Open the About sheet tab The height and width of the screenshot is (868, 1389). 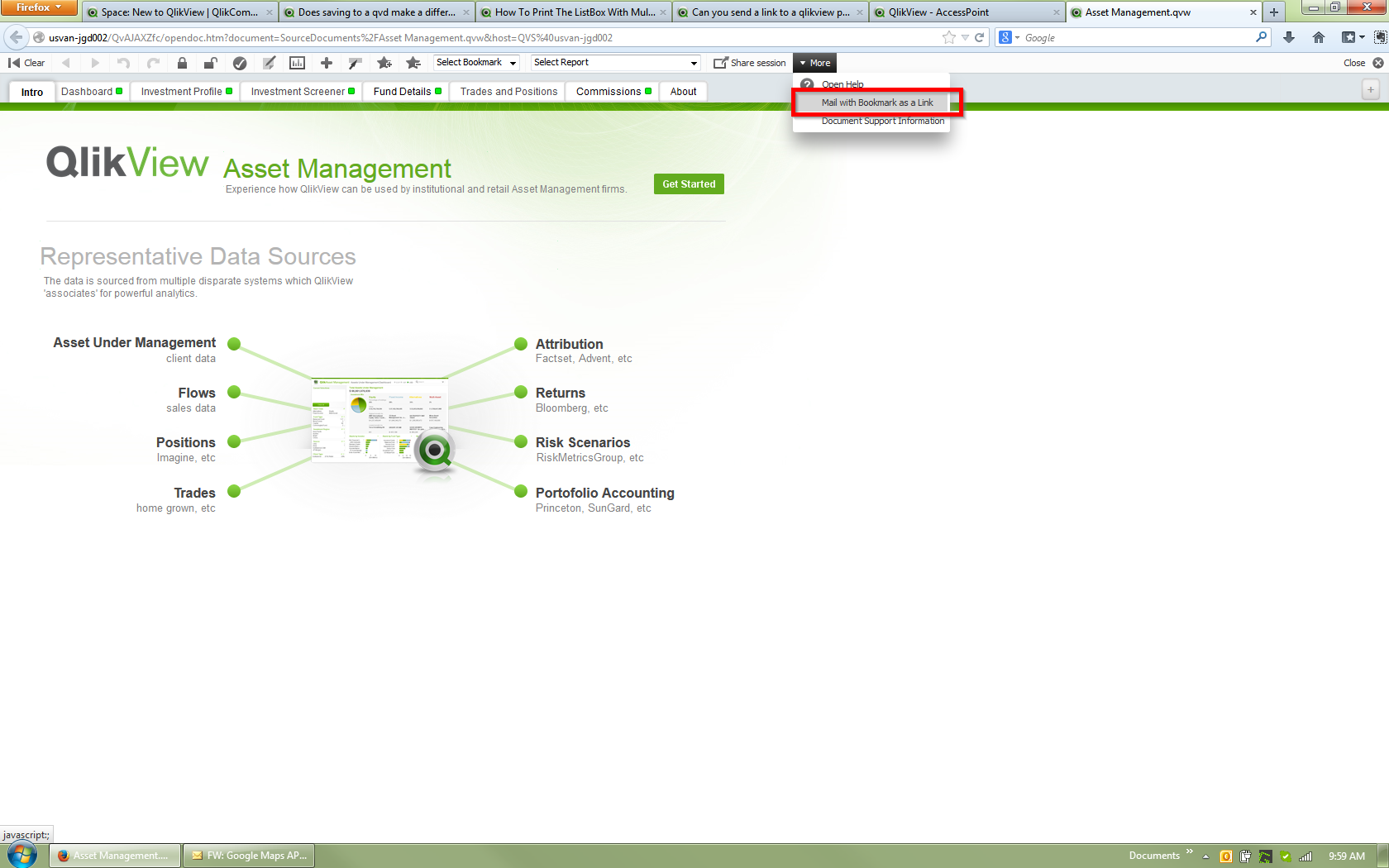(683, 92)
